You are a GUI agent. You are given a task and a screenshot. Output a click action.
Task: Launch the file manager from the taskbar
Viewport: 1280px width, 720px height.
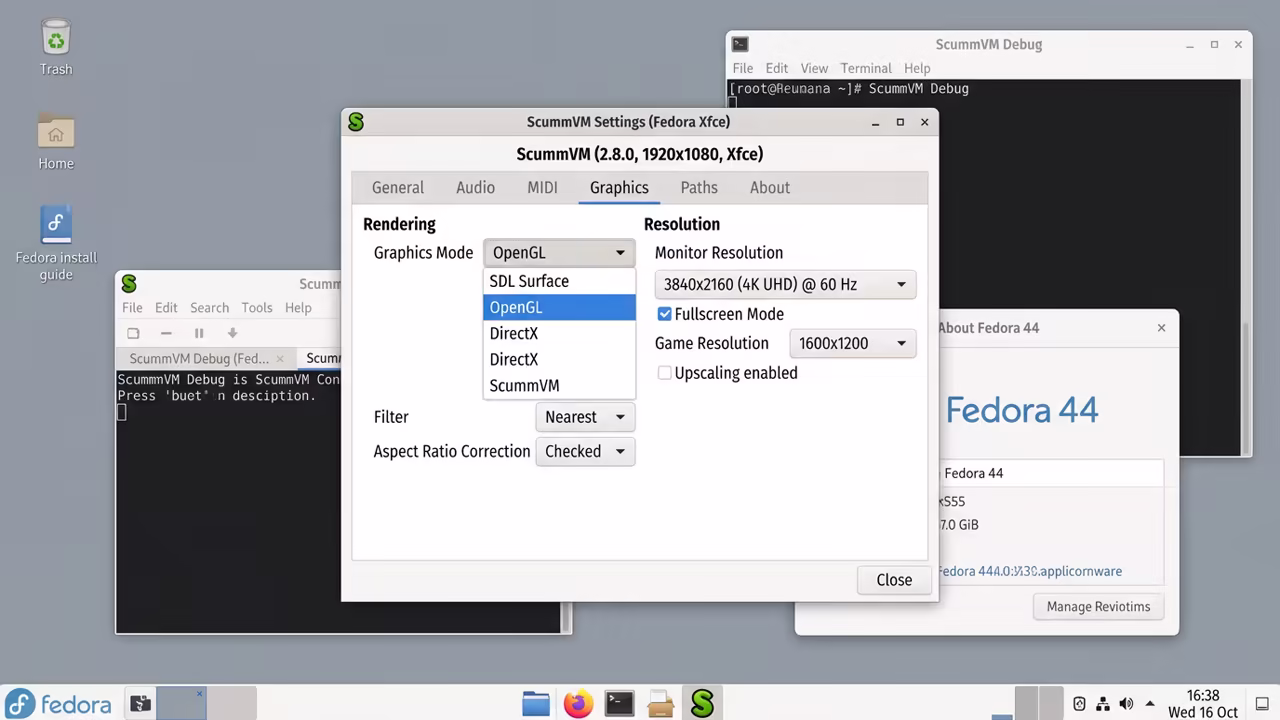click(x=536, y=703)
